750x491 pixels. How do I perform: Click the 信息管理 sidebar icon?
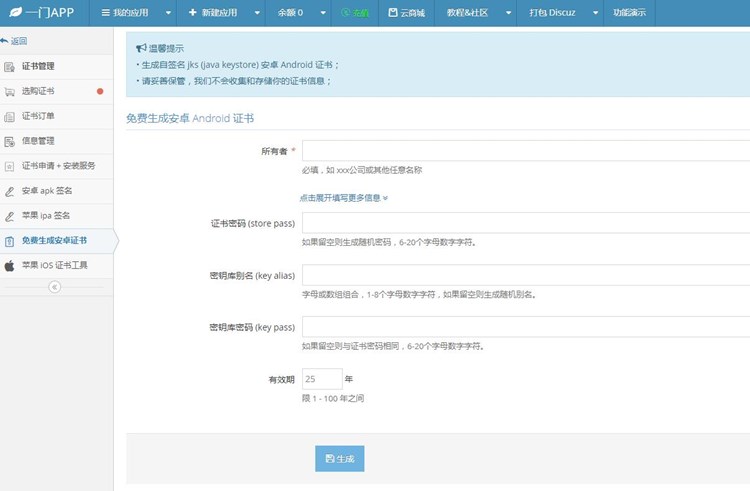(x=10, y=141)
